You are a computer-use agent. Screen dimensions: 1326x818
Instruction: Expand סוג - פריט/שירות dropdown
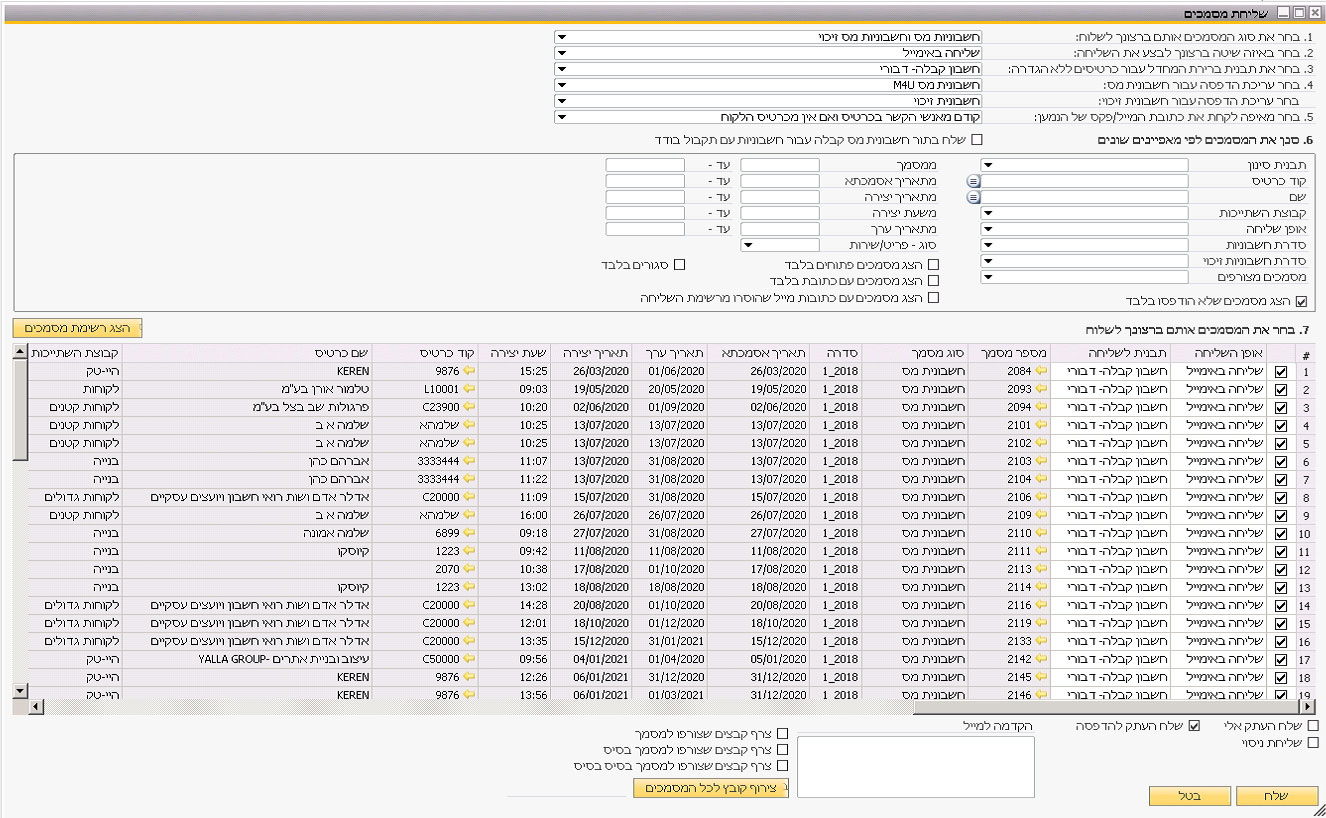748,245
